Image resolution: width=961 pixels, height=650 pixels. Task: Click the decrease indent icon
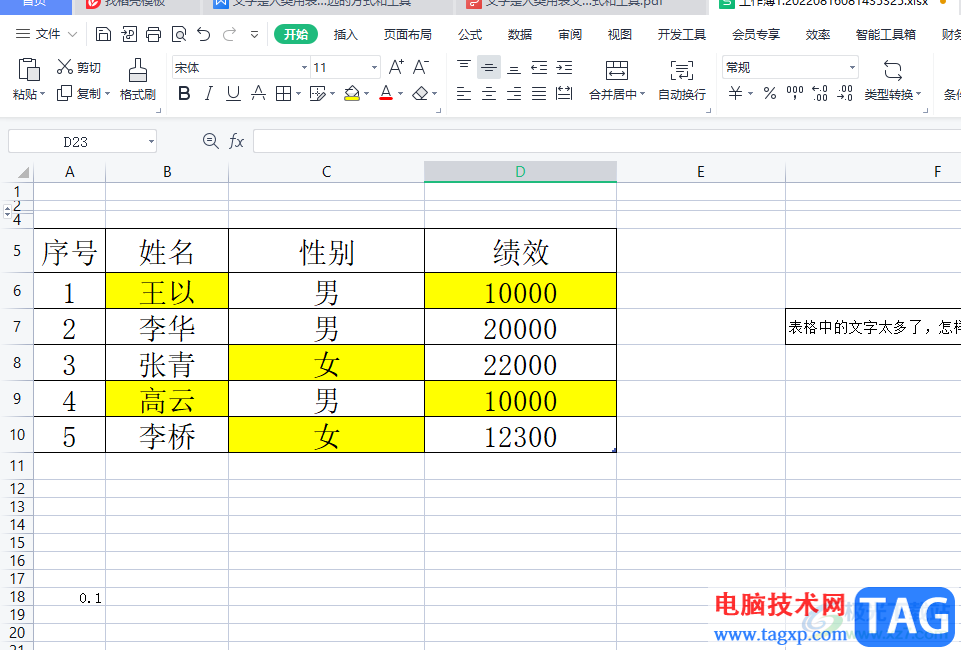pos(539,67)
